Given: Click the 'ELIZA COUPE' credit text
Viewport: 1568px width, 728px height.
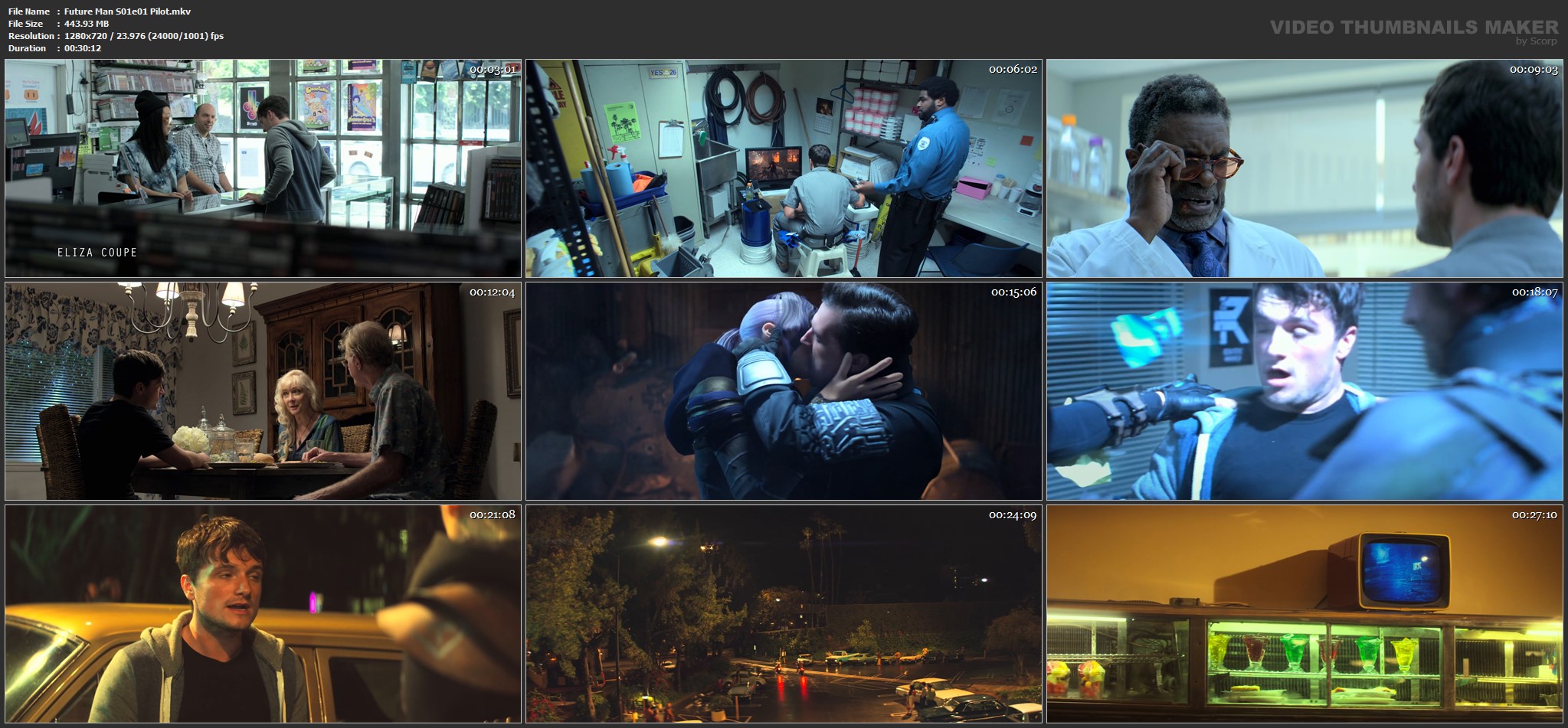Looking at the screenshot, I should (97, 252).
